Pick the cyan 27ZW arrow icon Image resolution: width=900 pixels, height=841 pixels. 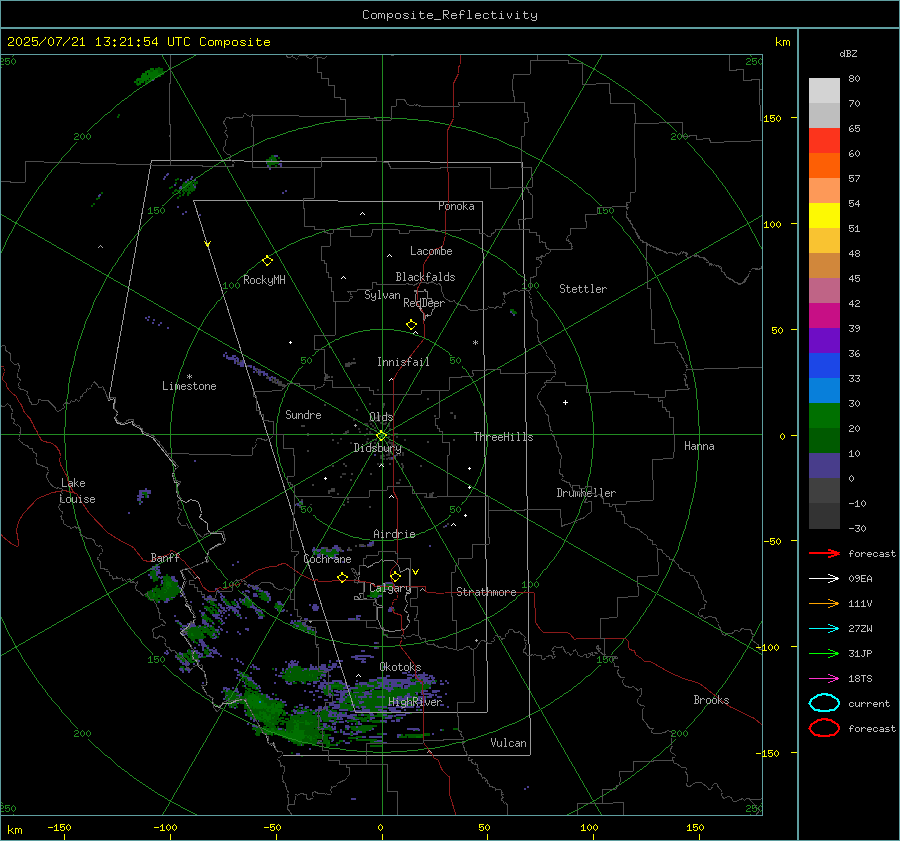coord(824,629)
